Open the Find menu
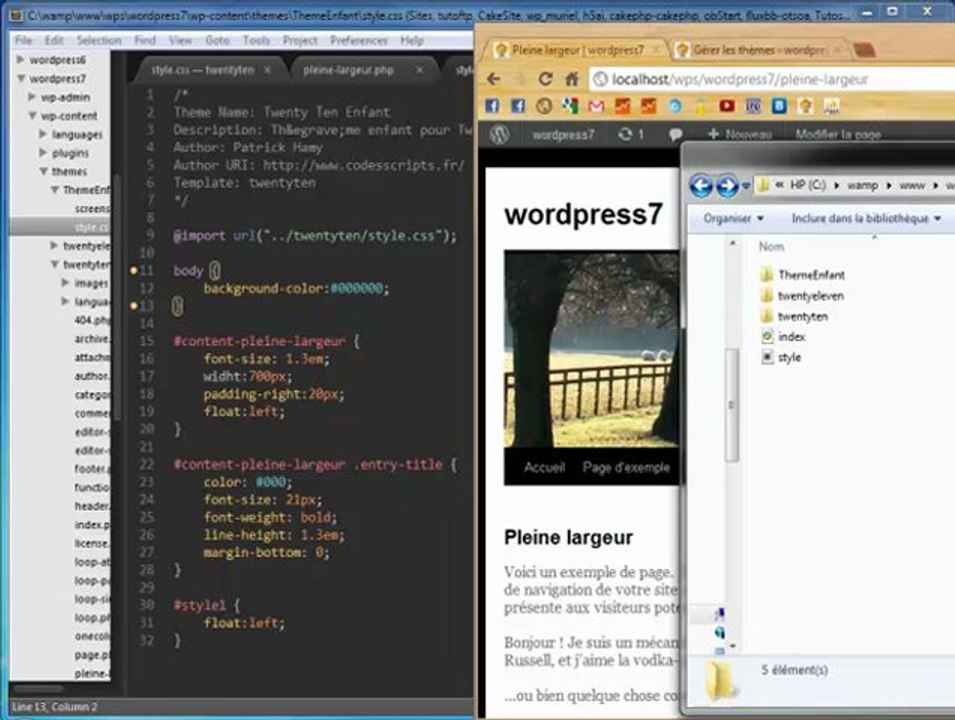The image size is (955, 720). coord(145,40)
